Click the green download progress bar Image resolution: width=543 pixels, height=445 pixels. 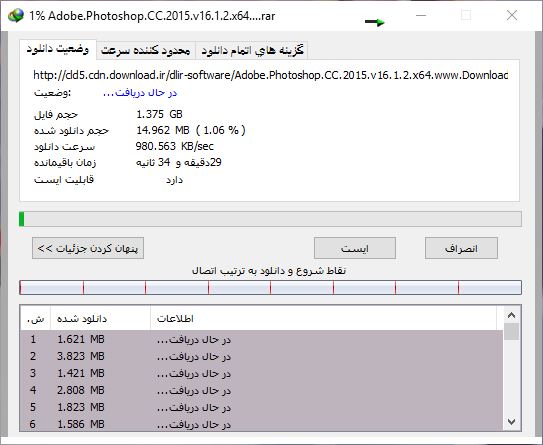270,219
